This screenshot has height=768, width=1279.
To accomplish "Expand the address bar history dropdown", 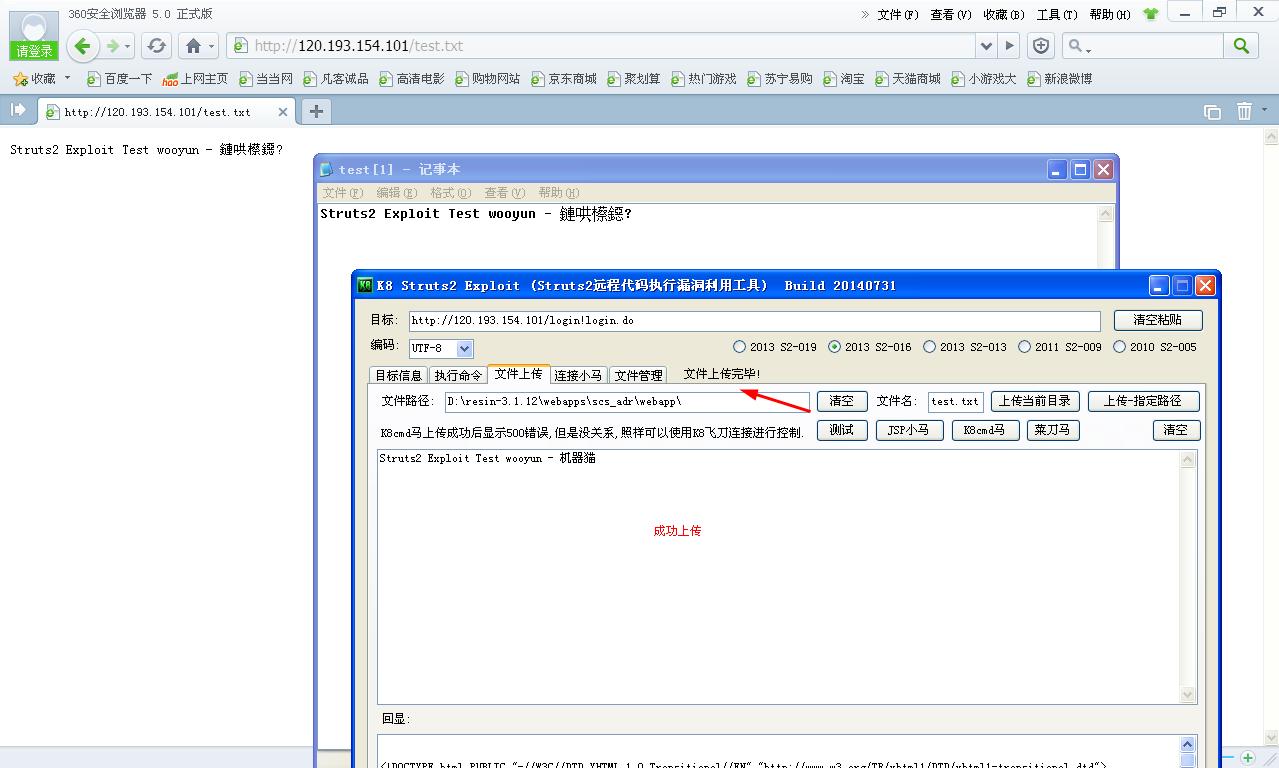I will click(986, 46).
